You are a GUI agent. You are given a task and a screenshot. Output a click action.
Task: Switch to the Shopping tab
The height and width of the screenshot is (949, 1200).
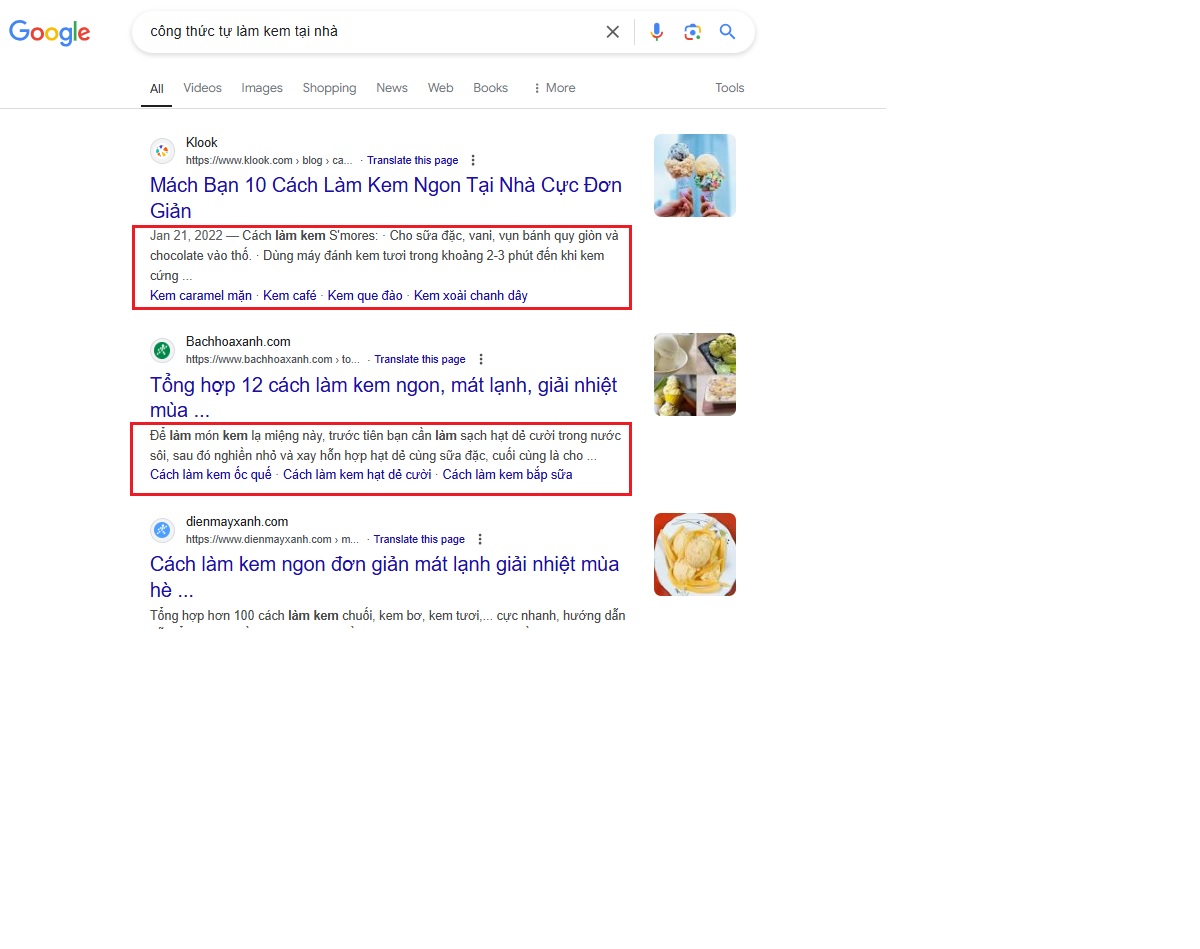click(x=329, y=88)
